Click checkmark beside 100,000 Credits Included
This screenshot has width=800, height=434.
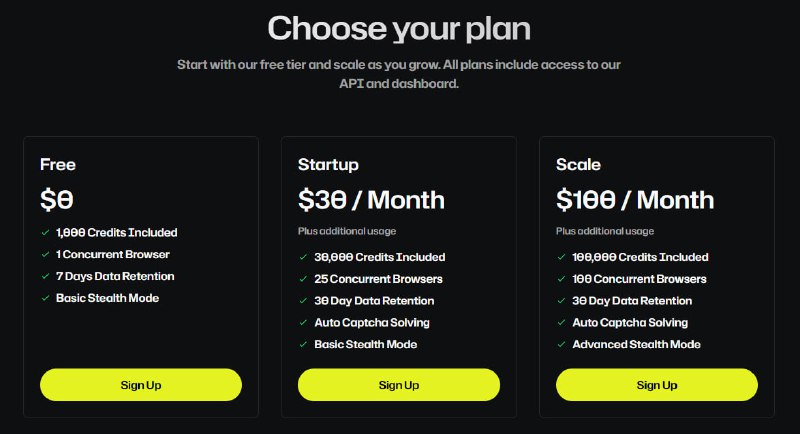pyautogui.click(x=561, y=257)
